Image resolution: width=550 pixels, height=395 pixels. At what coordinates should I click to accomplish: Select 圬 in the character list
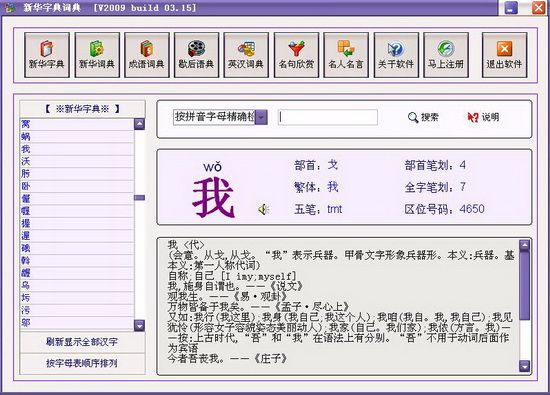point(77,298)
